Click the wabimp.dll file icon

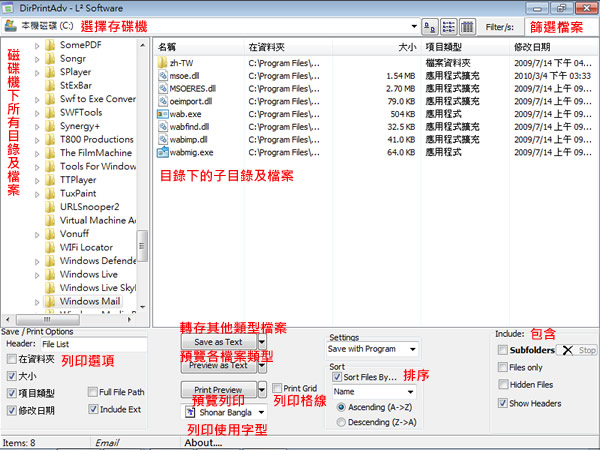pos(163,139)
